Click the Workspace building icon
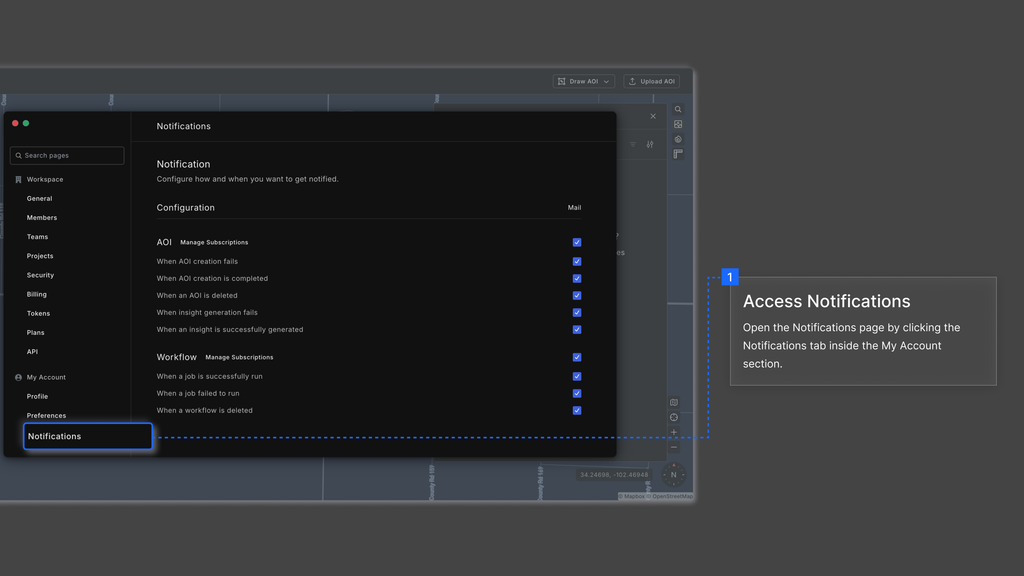This screenshot has height=576, width=1024. pos(18,180)
